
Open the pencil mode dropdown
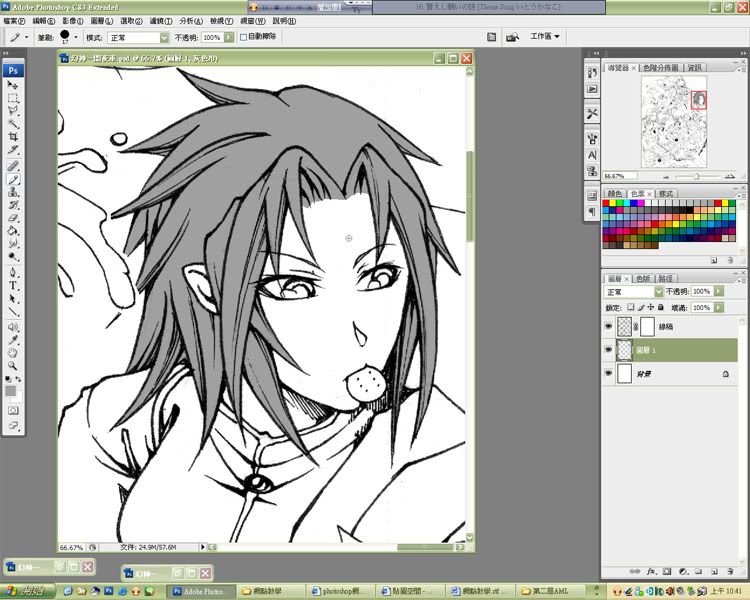tap(164, 37)
